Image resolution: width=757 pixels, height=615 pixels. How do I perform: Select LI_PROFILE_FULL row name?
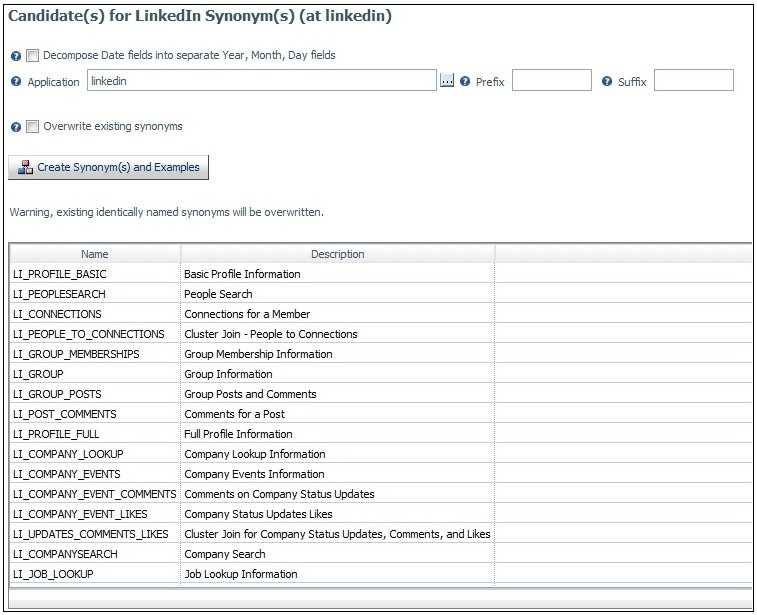56,434
